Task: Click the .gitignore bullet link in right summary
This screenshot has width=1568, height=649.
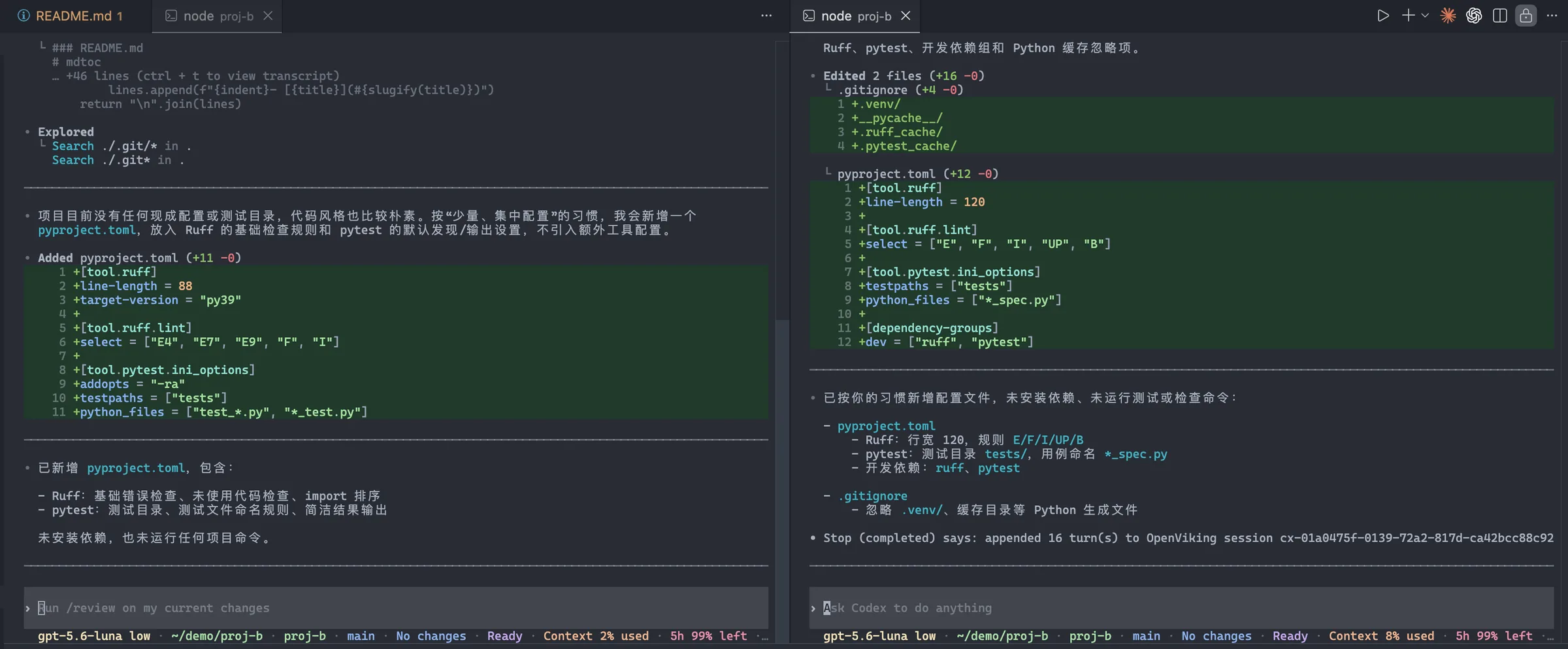Action: pos(873,496)
